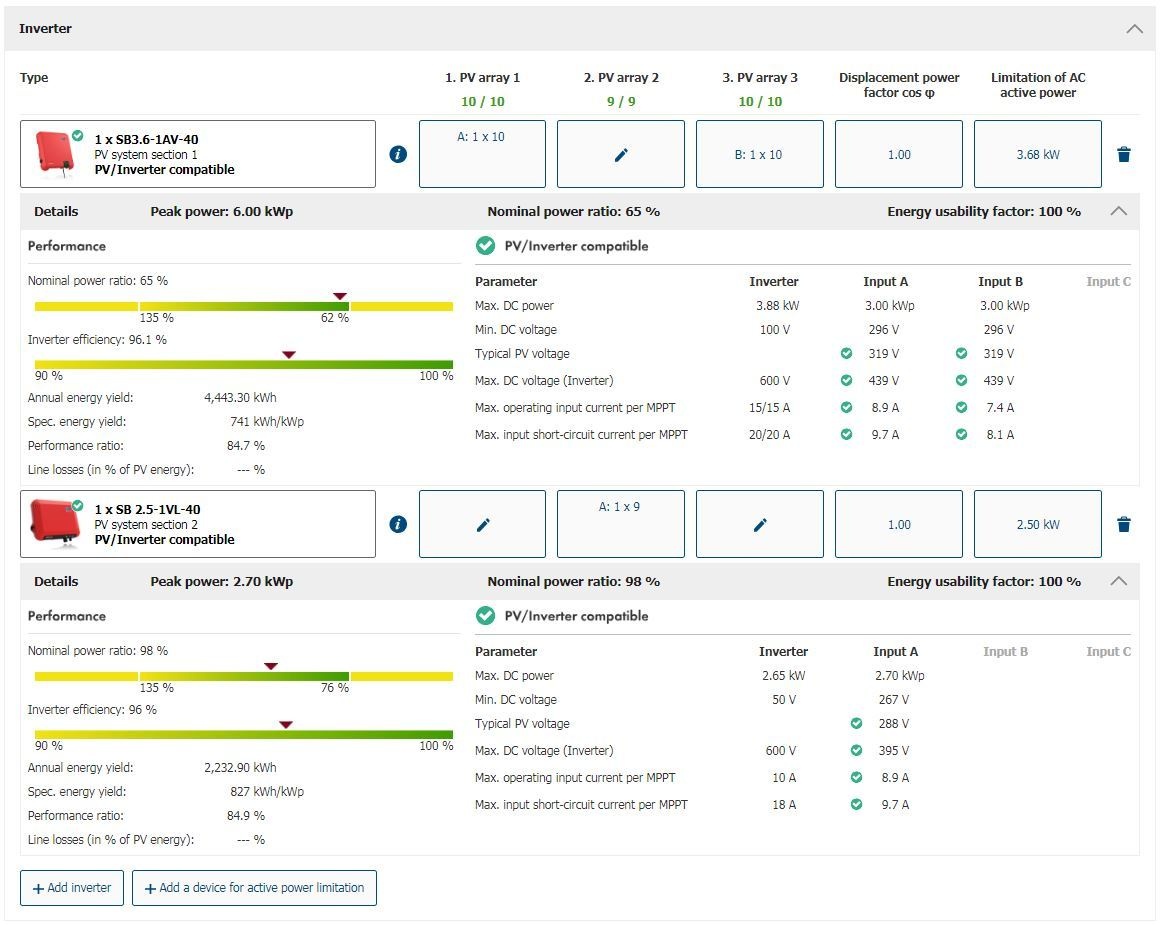
Task: Click the 2.50 kW AC active power limit field
Action: pos(1037,524)
